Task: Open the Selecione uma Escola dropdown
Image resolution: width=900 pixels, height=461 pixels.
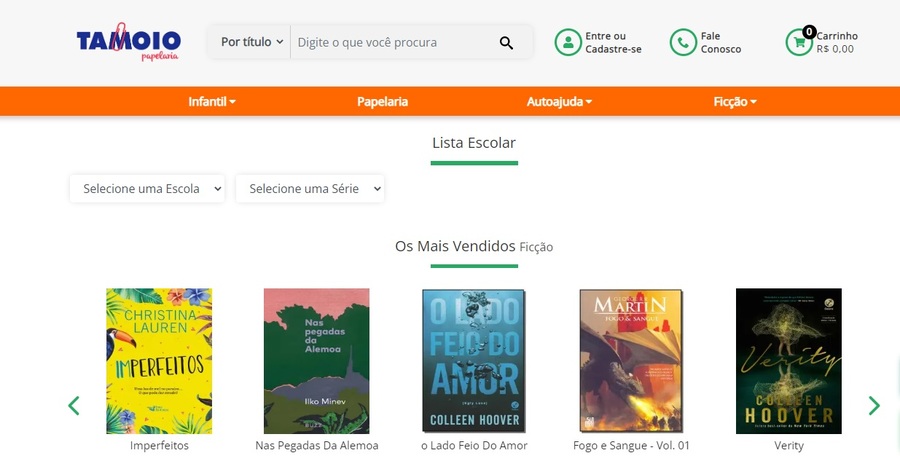Action: click(147, 188)
